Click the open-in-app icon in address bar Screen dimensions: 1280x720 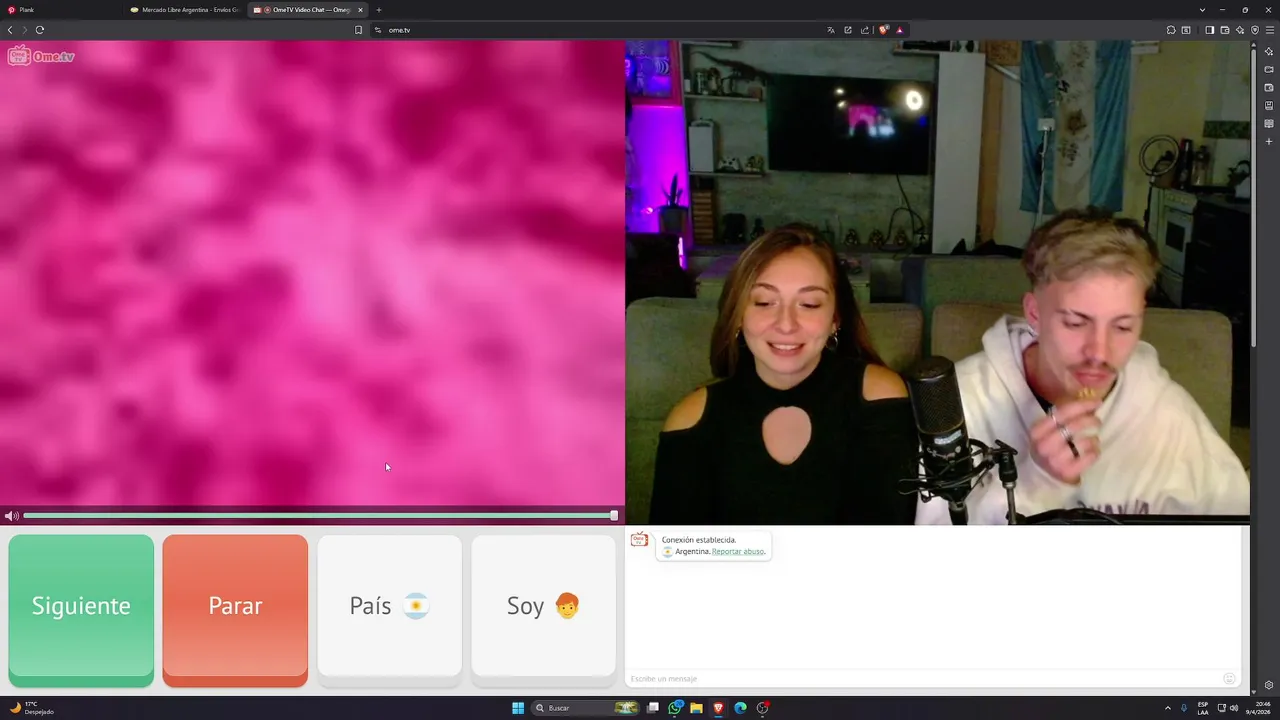[x=848, y=30]
